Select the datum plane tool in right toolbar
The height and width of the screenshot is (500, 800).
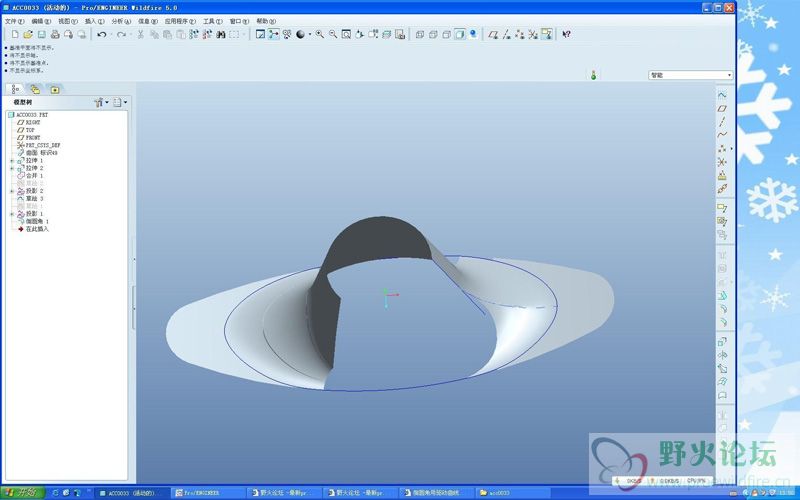(x=722, y=108)
